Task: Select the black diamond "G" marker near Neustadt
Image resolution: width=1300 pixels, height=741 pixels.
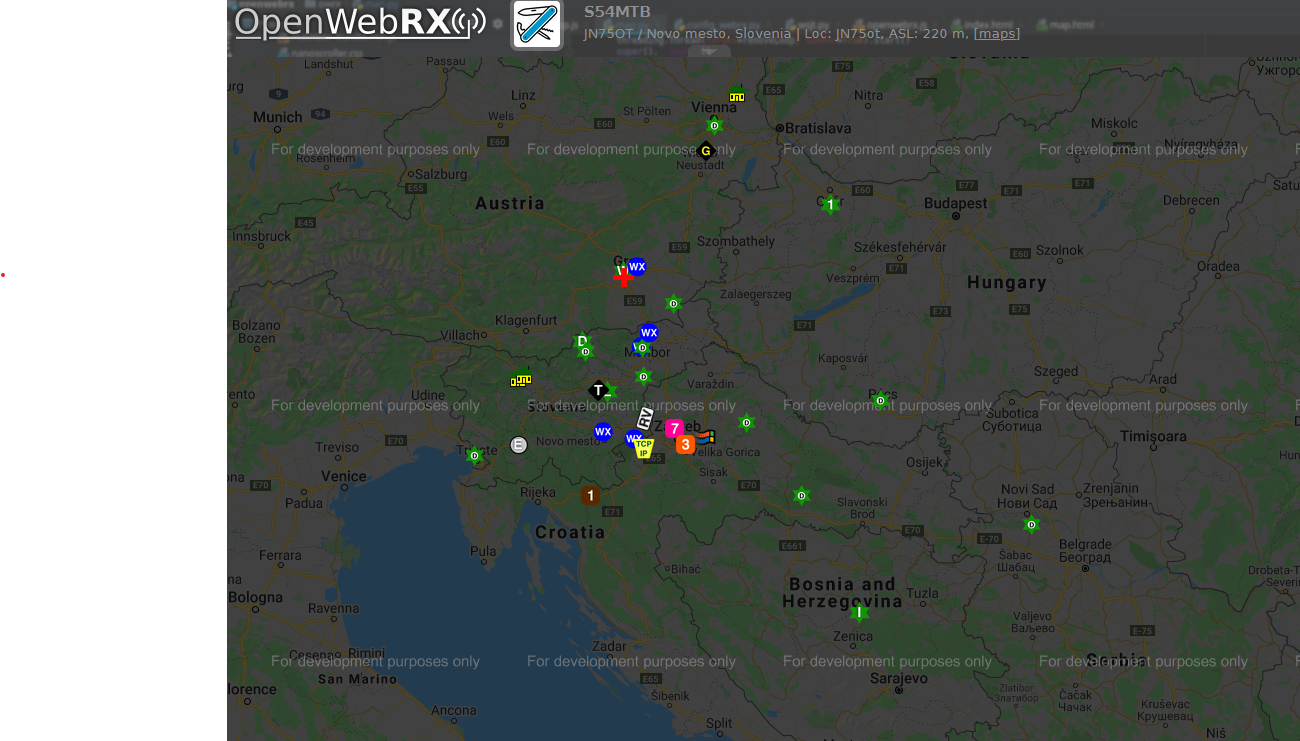Action: click(705, 151)
